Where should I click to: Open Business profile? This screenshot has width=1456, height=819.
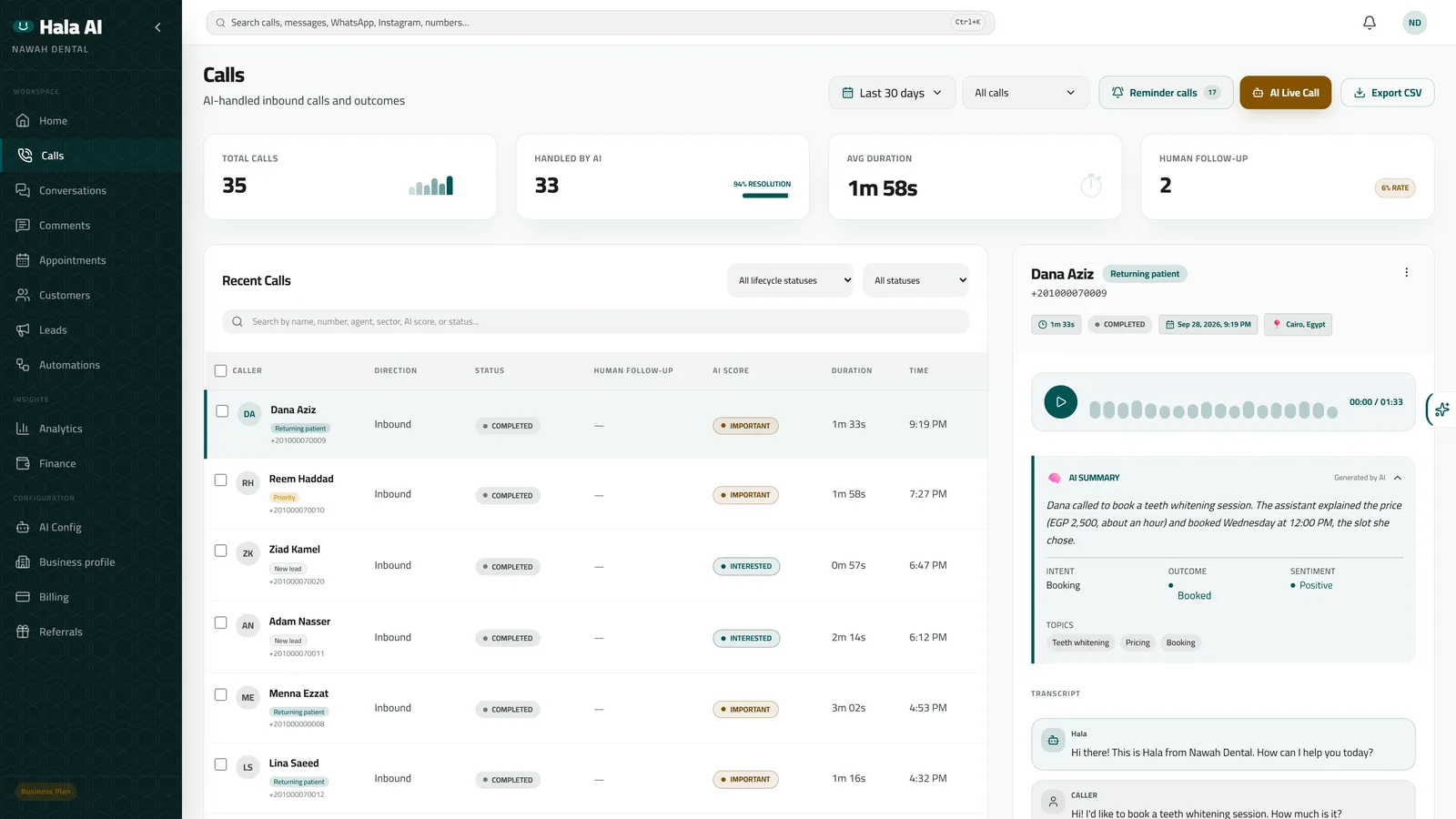(x=91, y=562)
